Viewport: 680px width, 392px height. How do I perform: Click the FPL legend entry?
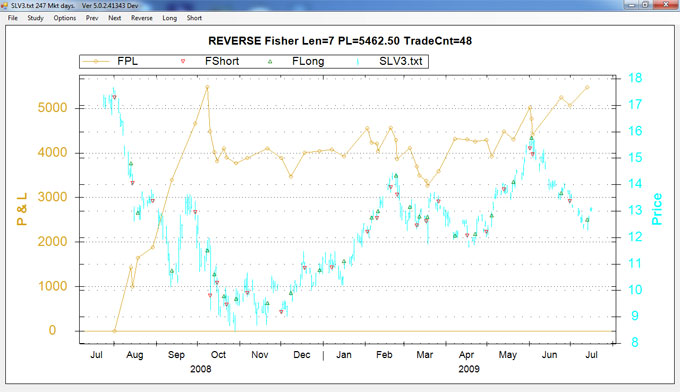tap(128, 61)
